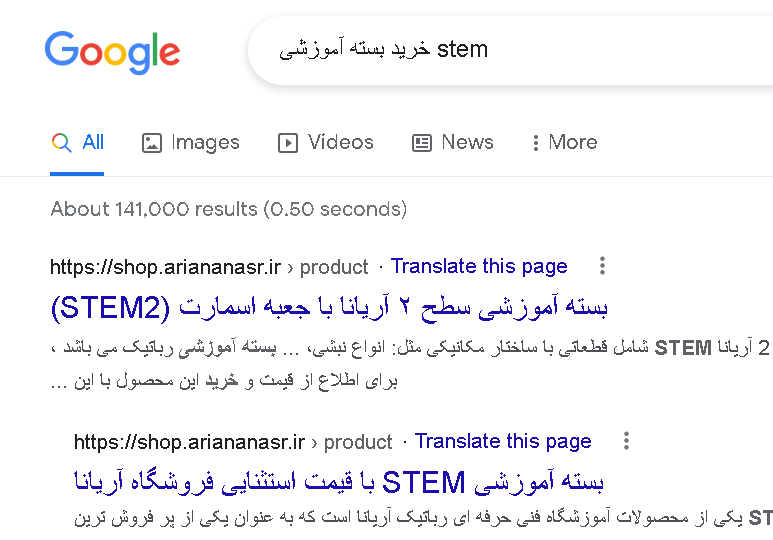Screen dimensions: 773x540
Task: Select the All results tab
Action: pos(93,142)
